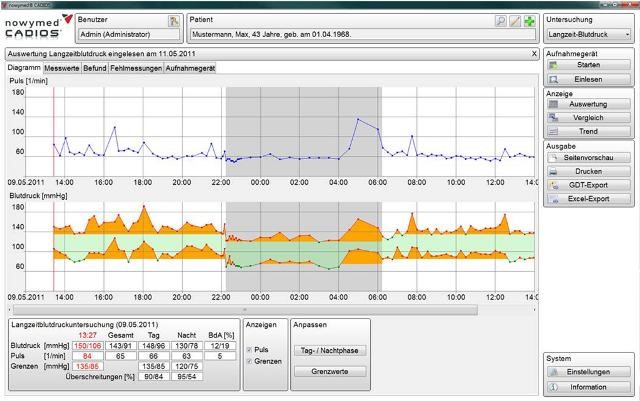Click the scrollbar left arrow
This screenshot has width=640, height=401.
pyautogui.click(x=10, y=310)
